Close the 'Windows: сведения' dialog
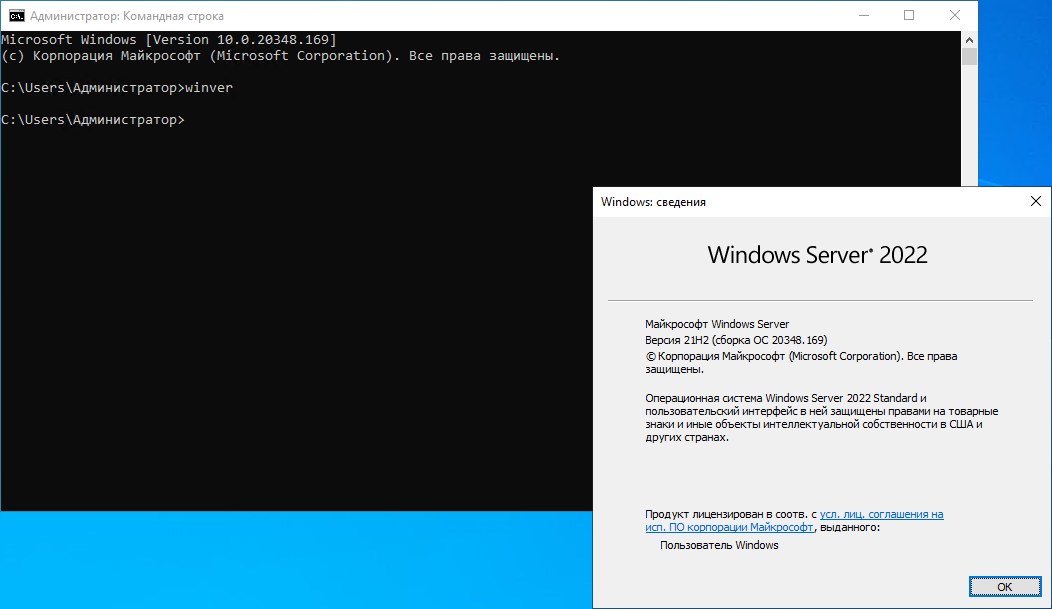1052x609 pixels. (1035, 201)
